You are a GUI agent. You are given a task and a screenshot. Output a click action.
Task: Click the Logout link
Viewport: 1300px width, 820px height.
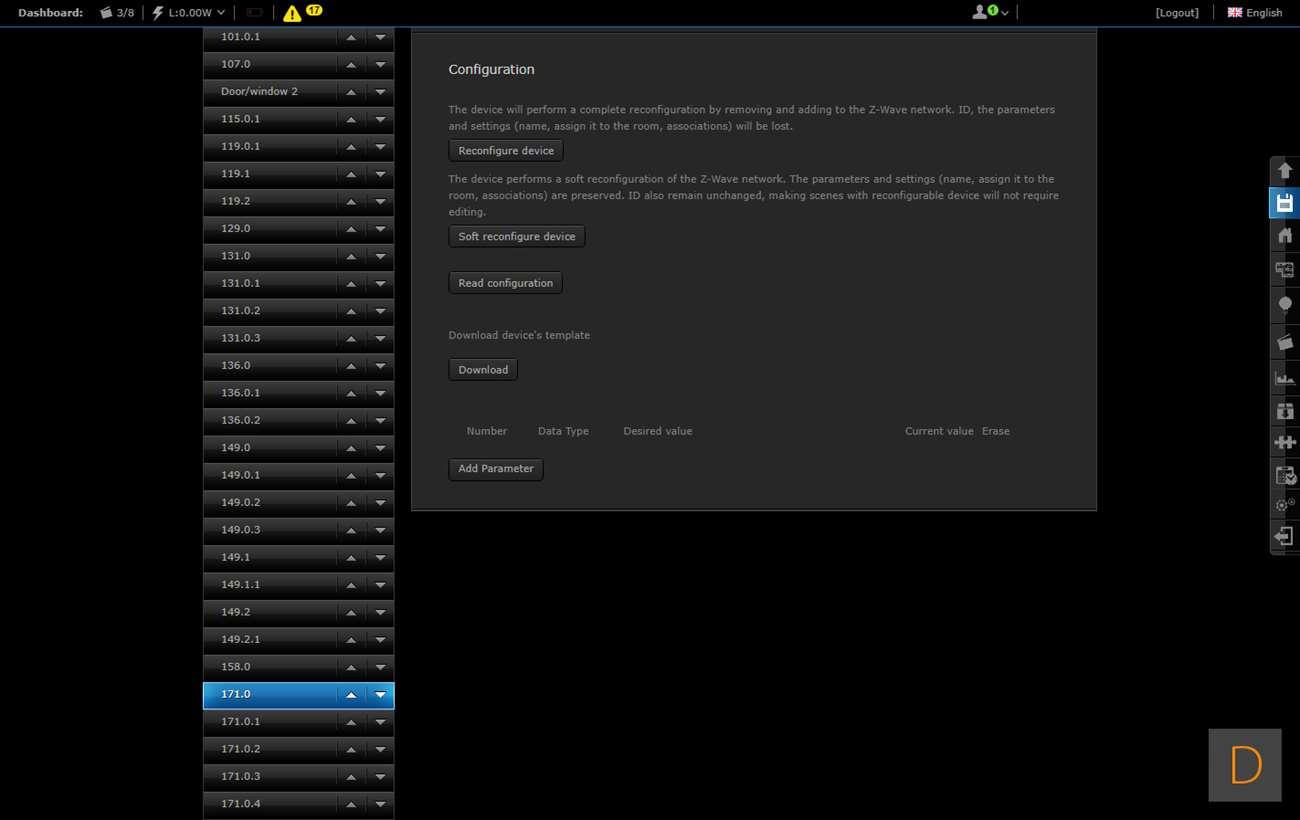pyautogui.click(x=1176, y=13)
